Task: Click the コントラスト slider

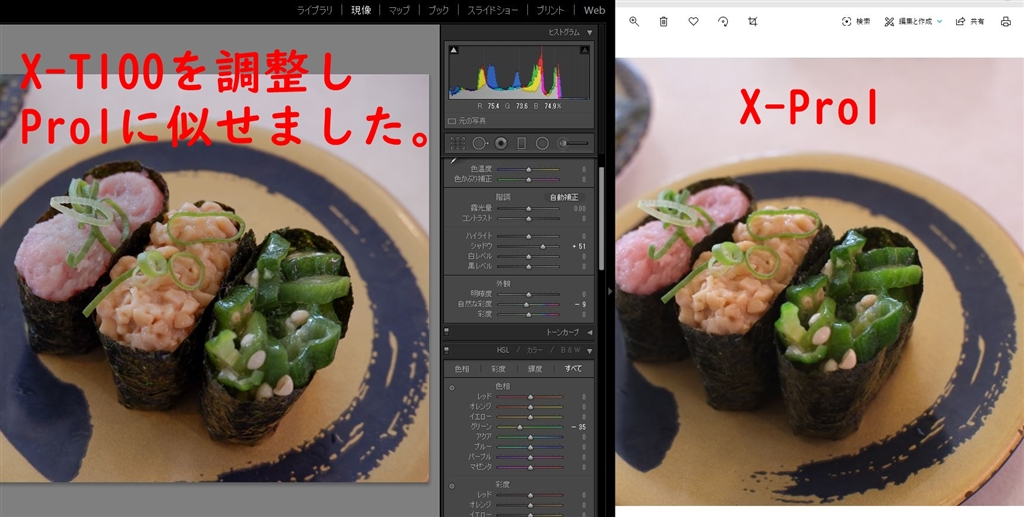Action: click(x=528, y=218)
